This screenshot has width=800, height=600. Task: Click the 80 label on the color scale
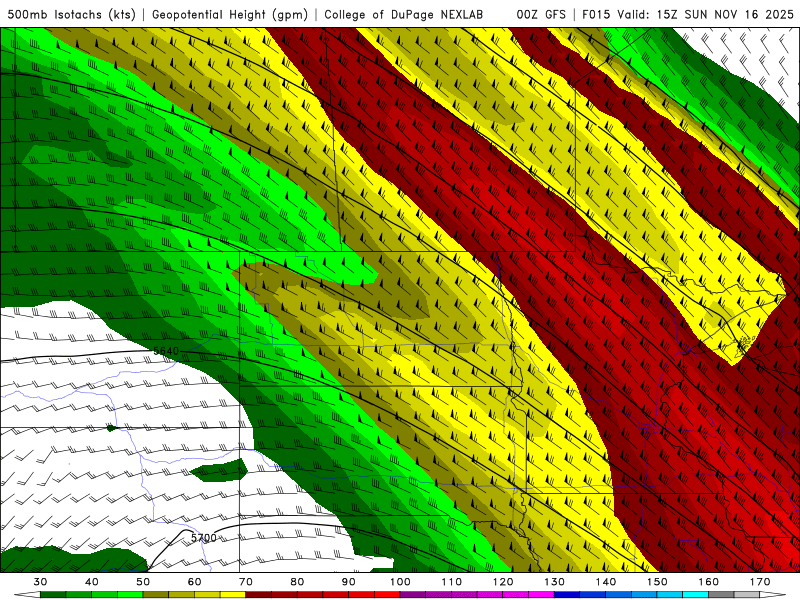pyautogui.click(x=297, y=582)
